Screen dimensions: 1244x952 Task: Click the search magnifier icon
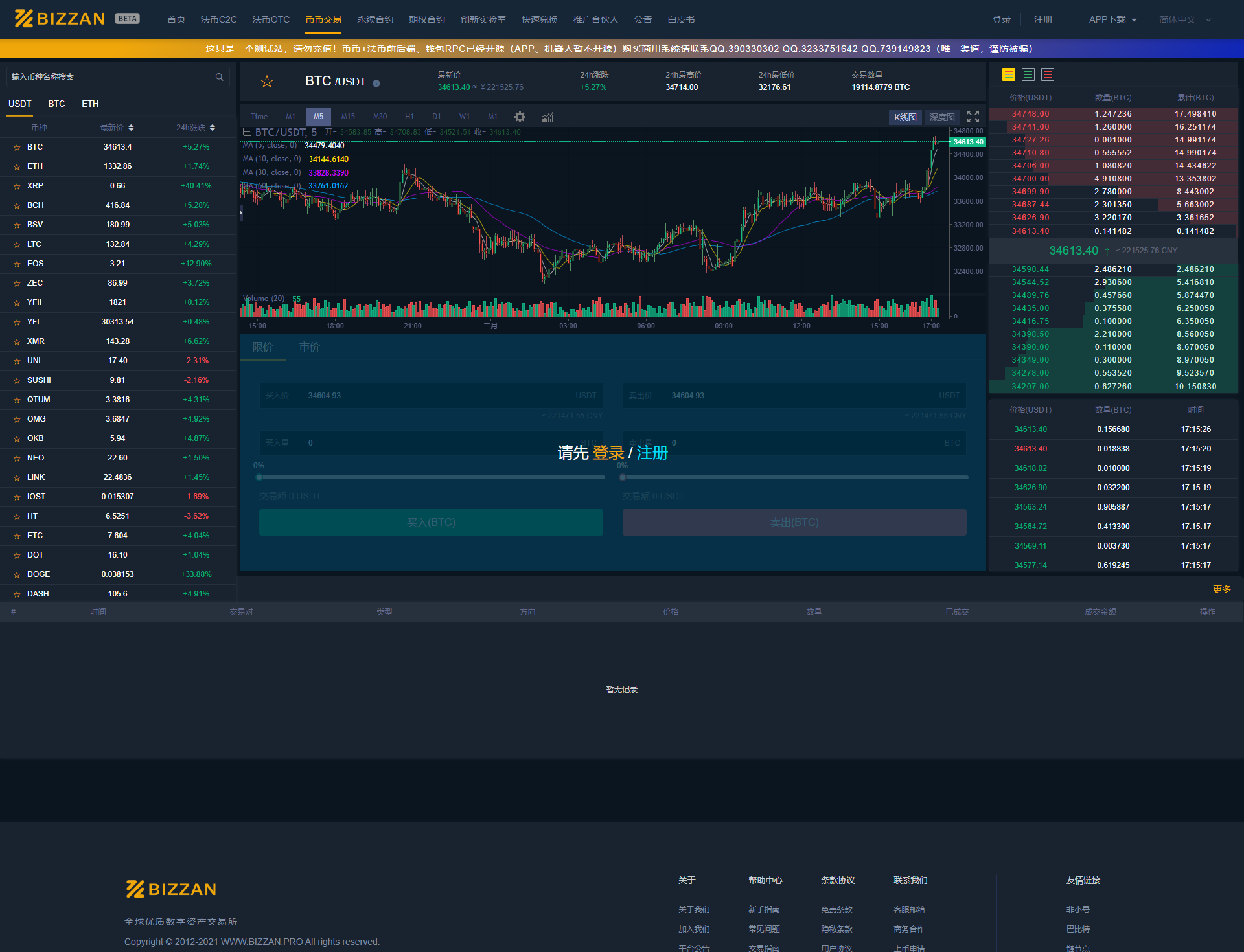point(220,77)
